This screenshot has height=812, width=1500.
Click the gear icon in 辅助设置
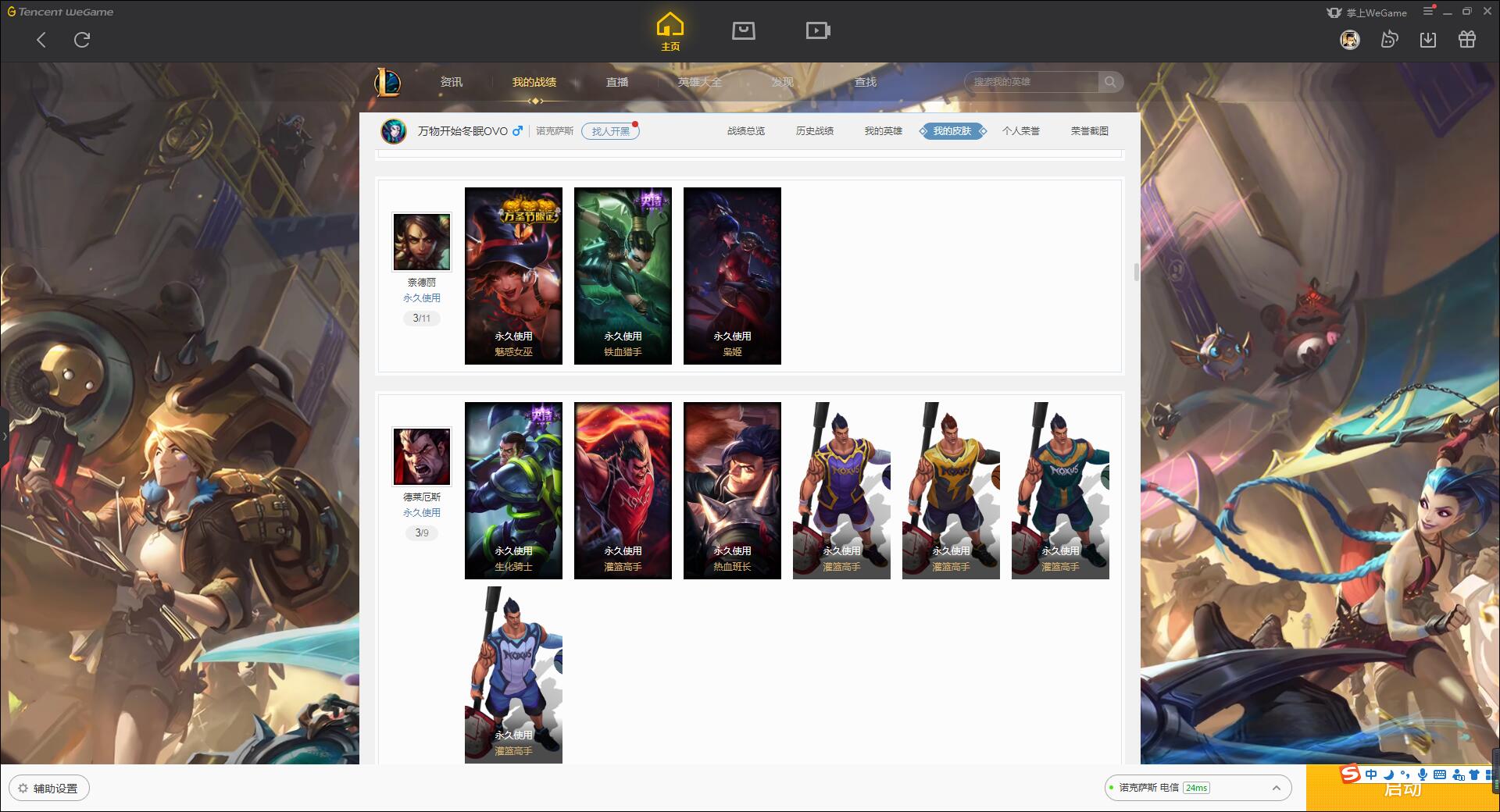[x=23, y=789]
